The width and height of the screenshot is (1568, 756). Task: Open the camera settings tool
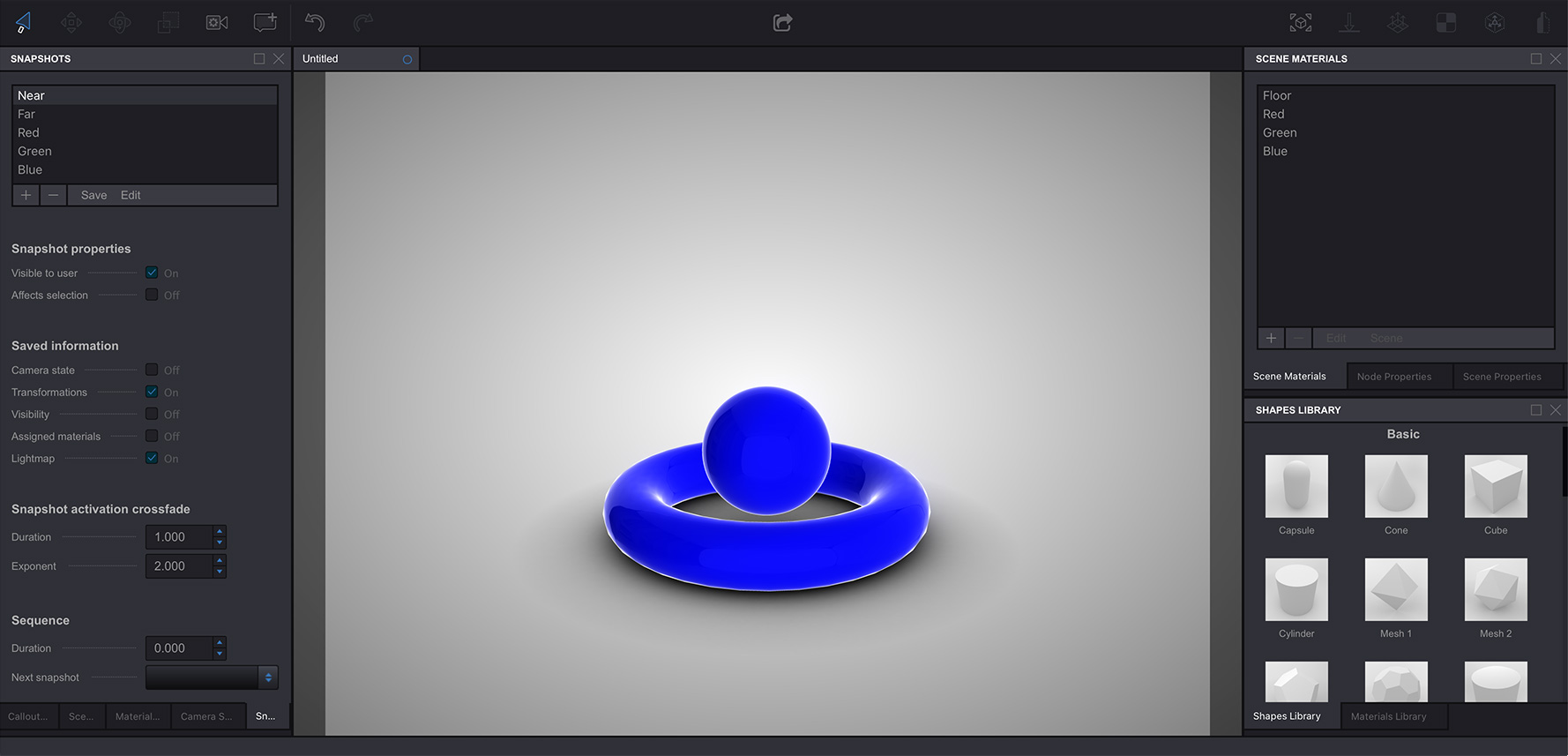pos(217,22)
